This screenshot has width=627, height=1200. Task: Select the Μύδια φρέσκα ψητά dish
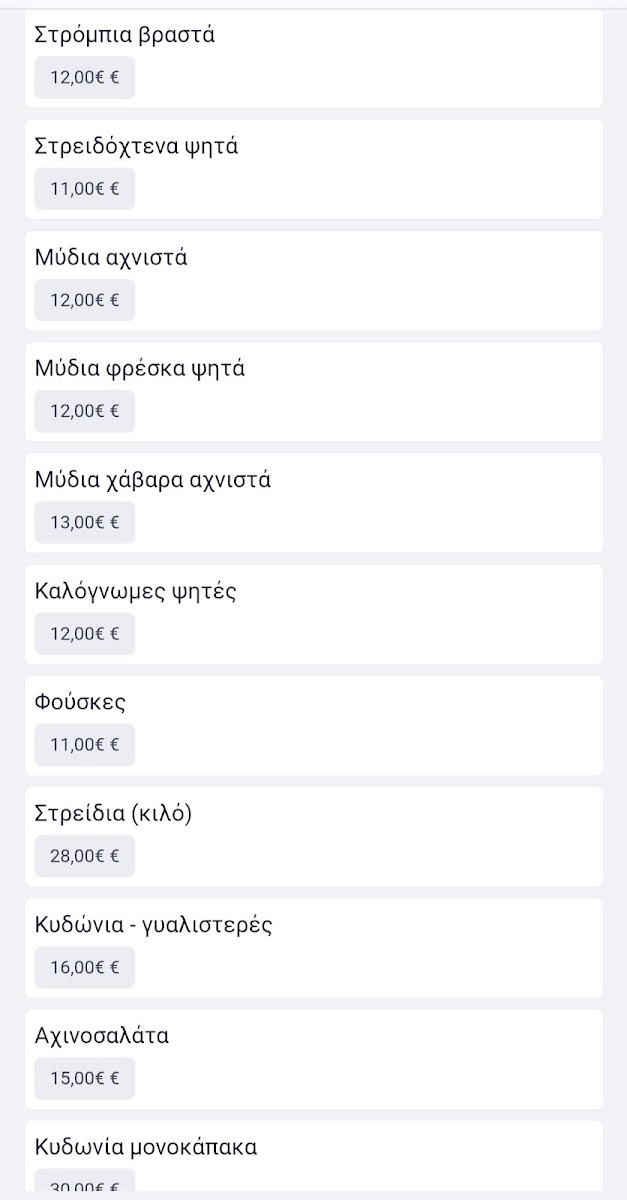pyautogui.click(x=140, y=369)
